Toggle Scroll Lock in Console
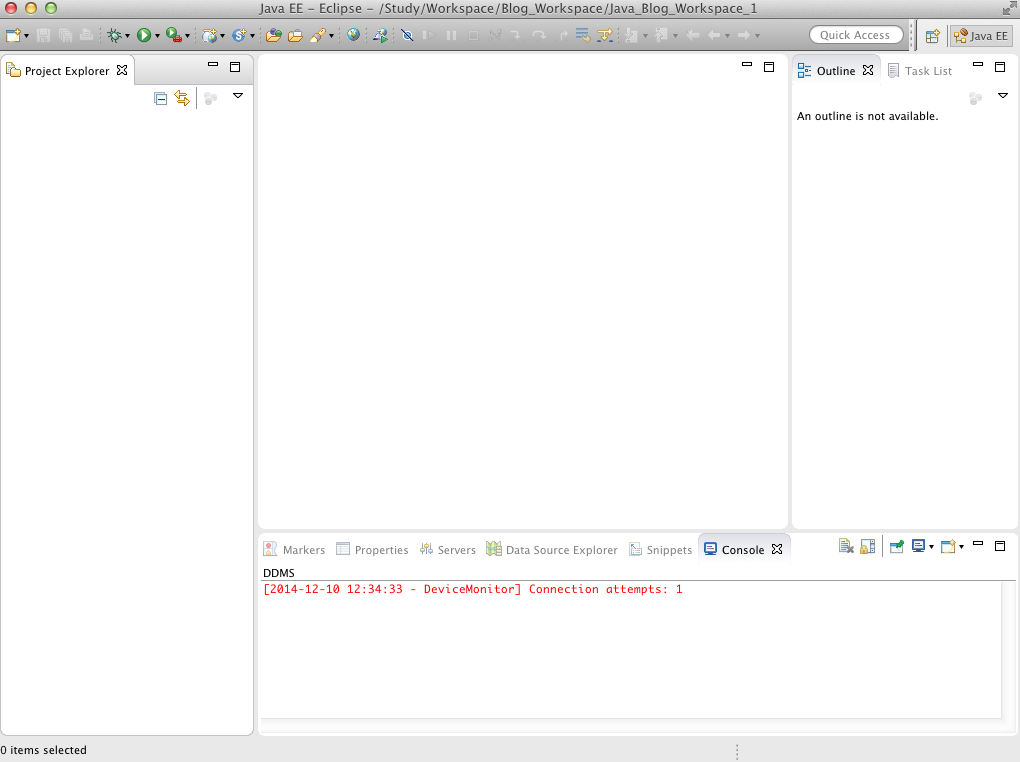This screenshot has height=762, width=1020. point(868,547)
